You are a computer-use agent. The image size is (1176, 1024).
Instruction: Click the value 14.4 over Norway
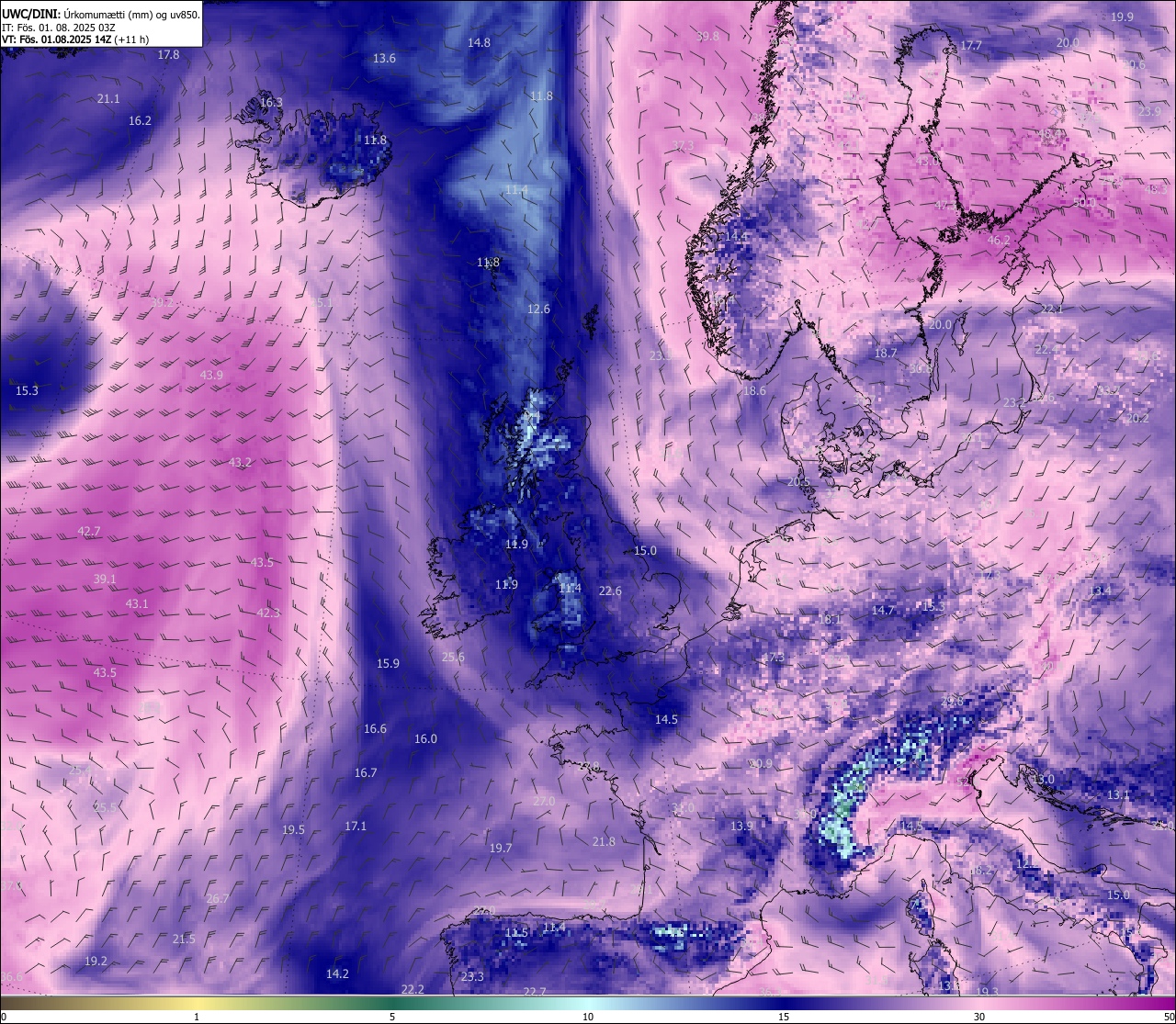736,237
